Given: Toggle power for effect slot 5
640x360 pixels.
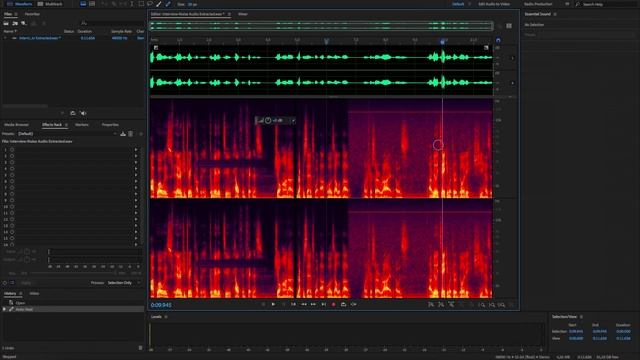Looking at the screenshot, I should [x=12, y=175].
